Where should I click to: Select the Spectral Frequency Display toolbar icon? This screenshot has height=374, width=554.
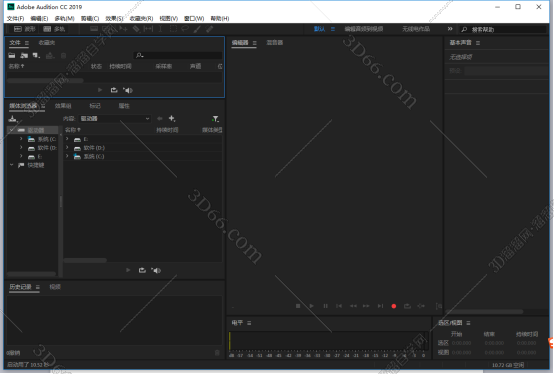point(94,29)
